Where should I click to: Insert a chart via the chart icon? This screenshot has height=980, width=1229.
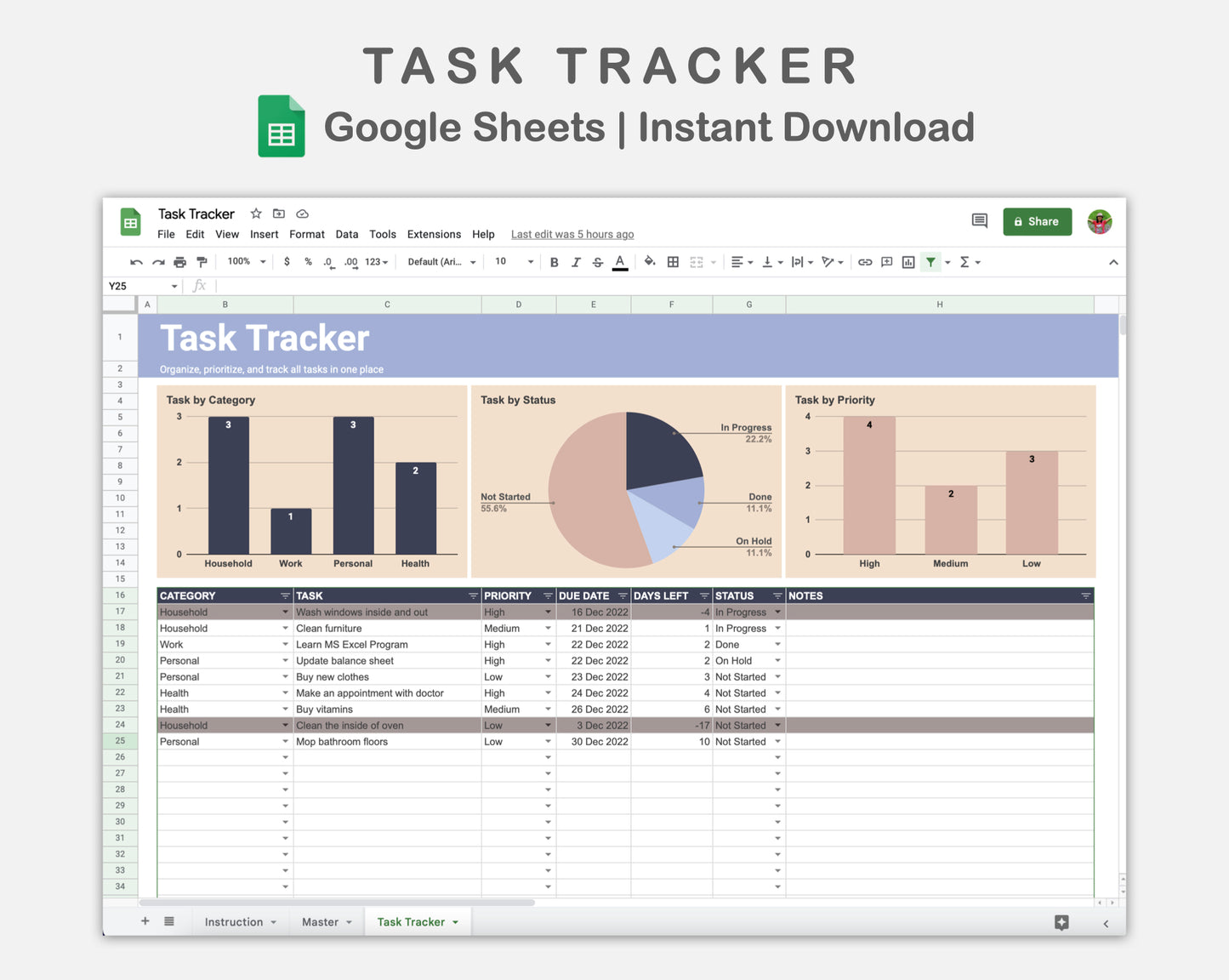908,262
